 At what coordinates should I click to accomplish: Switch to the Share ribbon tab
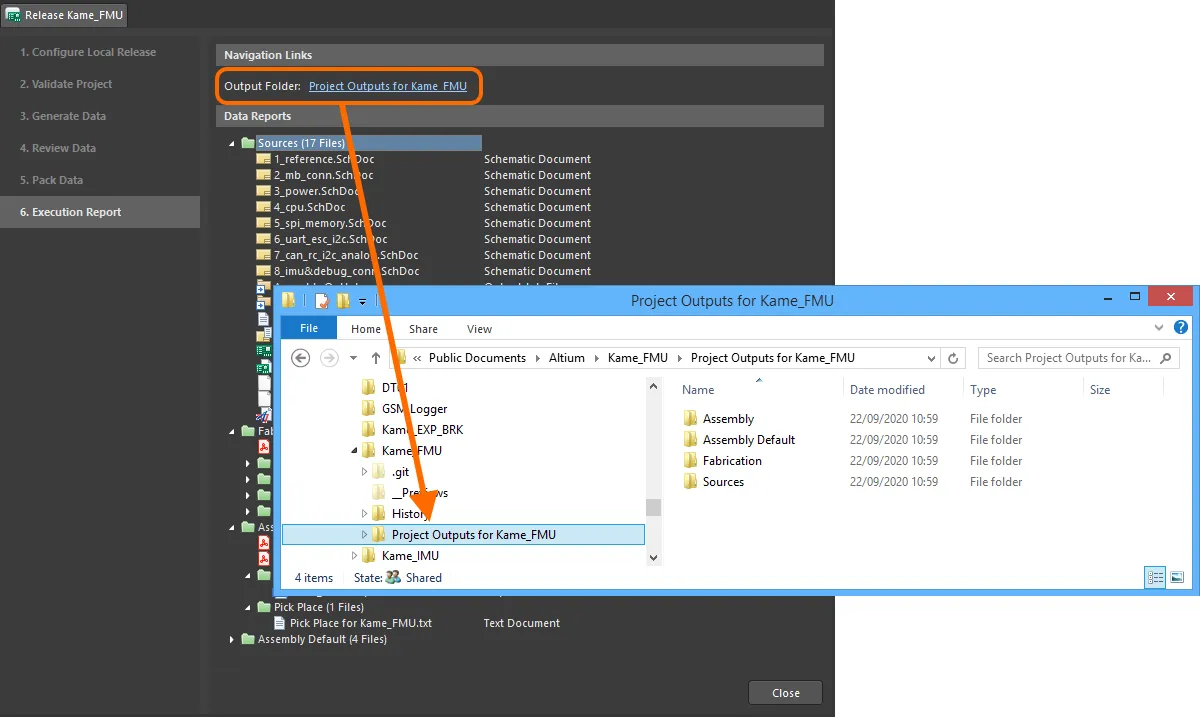pyautogui.click(x=423, y=328)
